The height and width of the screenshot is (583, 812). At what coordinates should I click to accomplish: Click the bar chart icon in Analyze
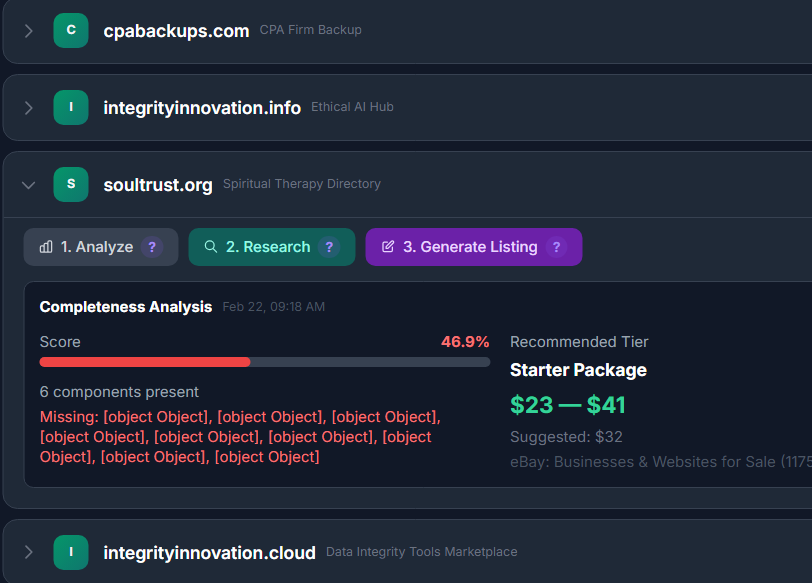point(46,247)
